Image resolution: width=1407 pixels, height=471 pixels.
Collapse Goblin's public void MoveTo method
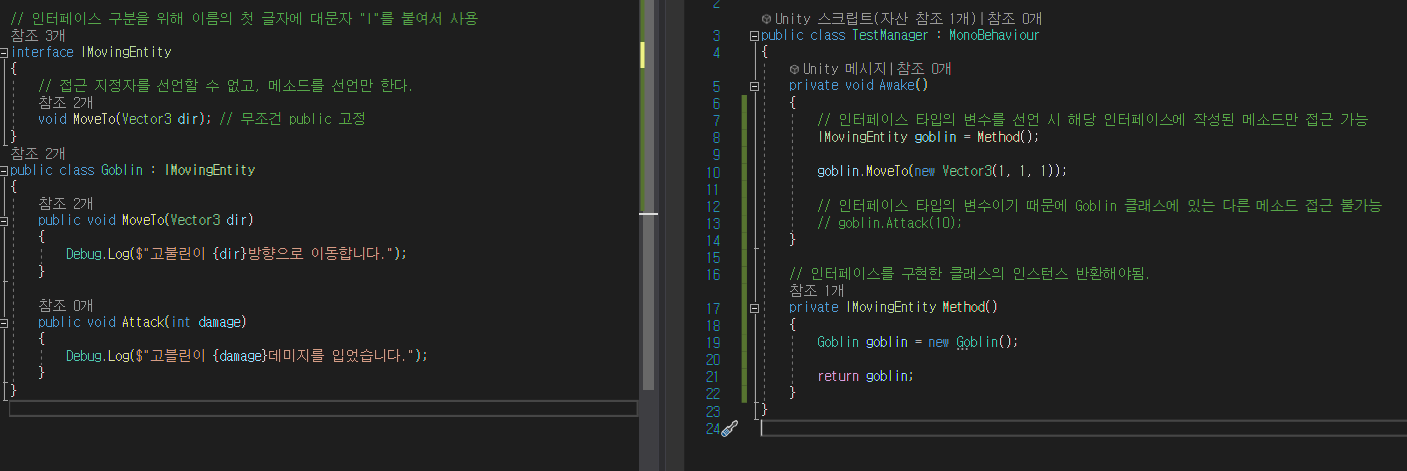5,220
